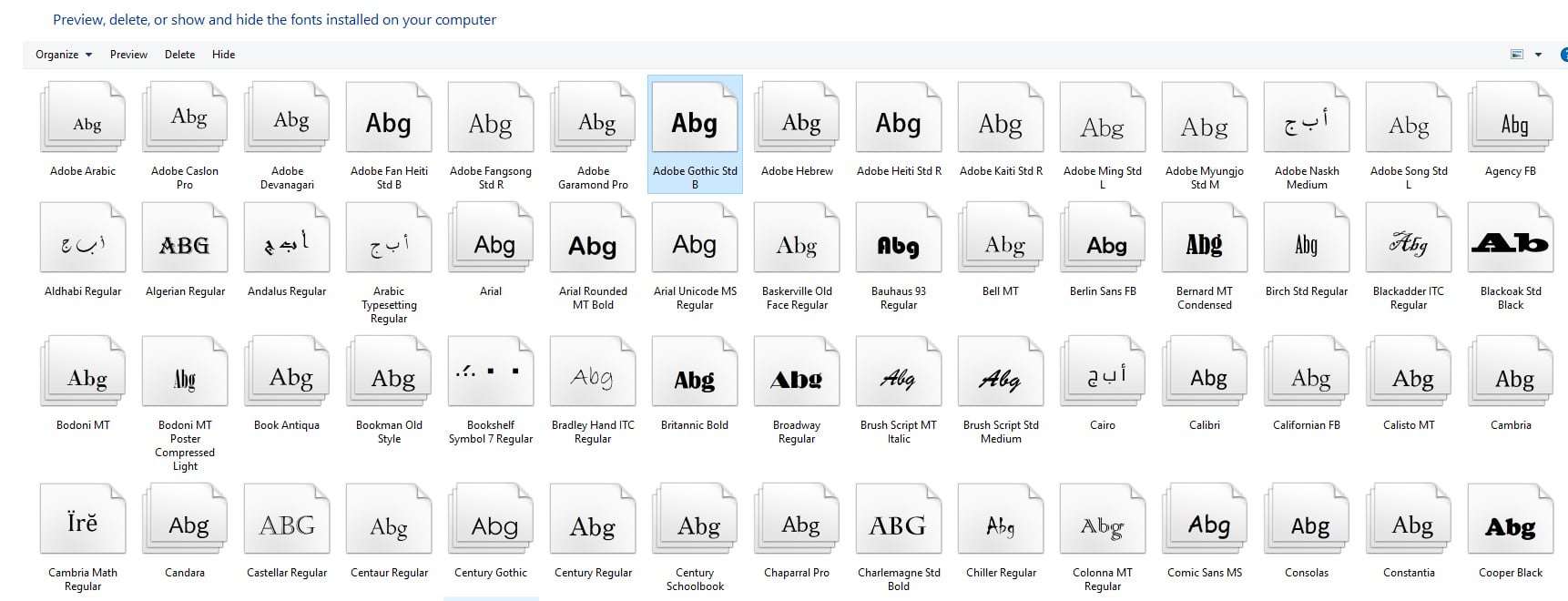Click the 'Bookman Old Style' label

(389, 432)
